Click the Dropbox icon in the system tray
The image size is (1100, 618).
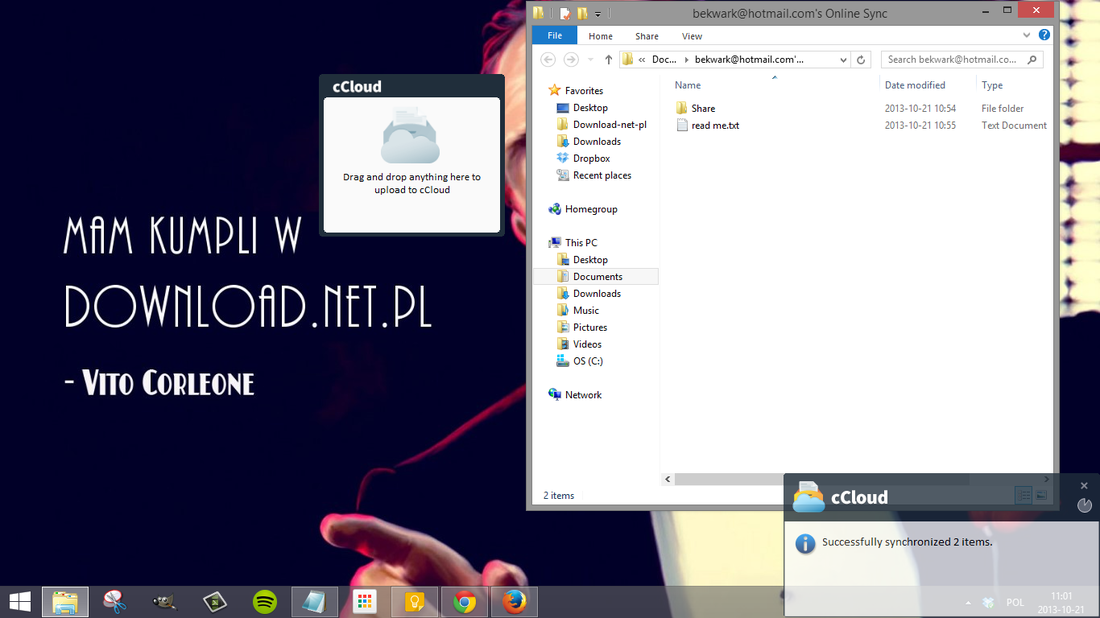(x=988, y=603)
